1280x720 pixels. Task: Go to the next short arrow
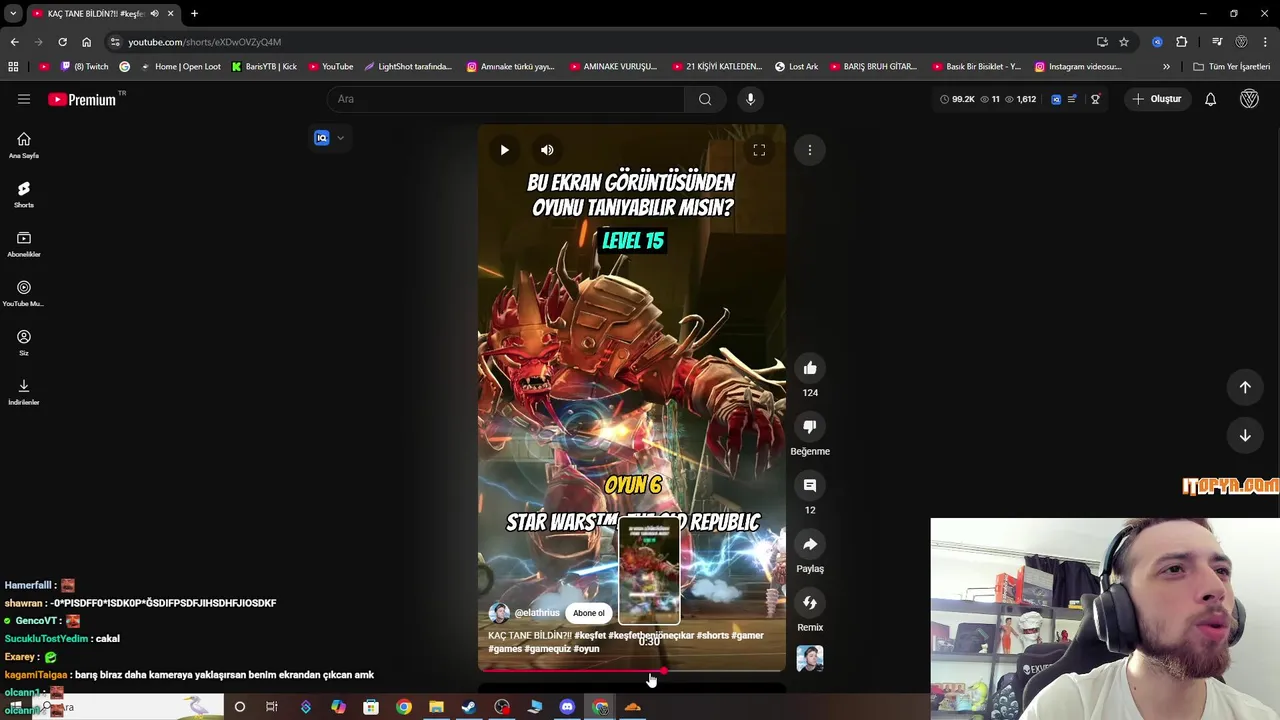[1245, 435]
